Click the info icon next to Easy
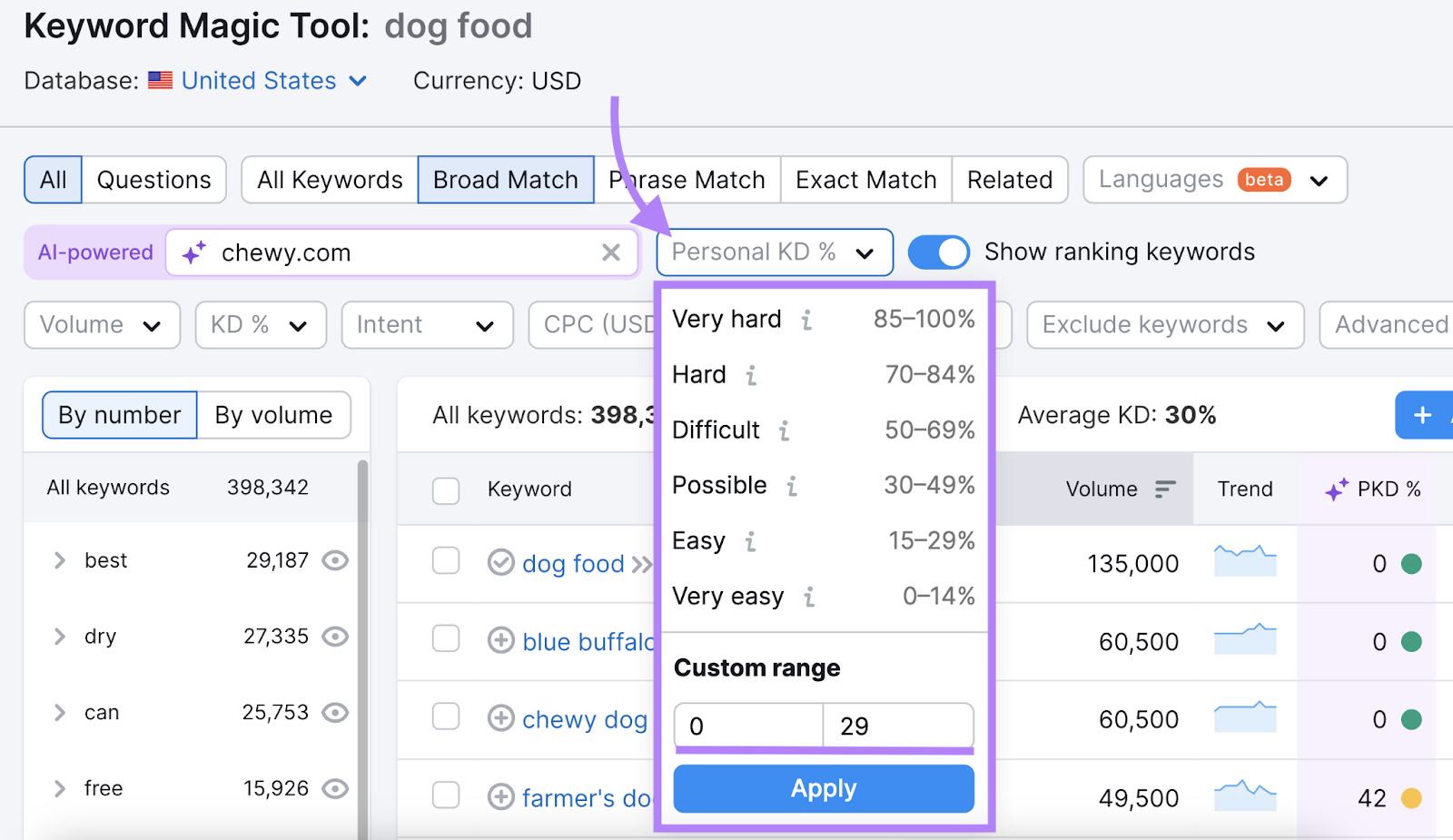The width and height of the screenshot is (1453, 840). tap(750, 542)
